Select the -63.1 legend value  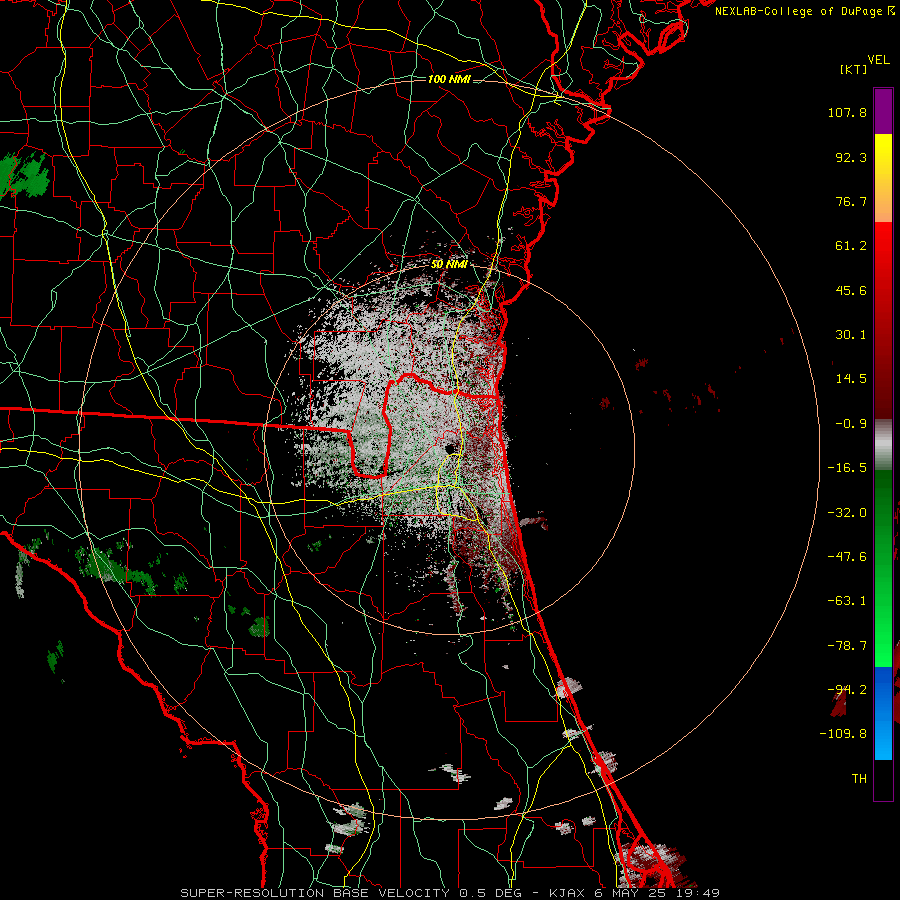(x=847, y=601)
